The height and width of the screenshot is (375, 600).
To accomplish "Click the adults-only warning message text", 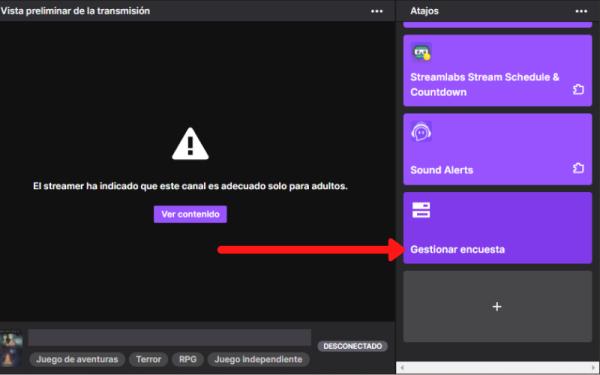I will (190, 186).
